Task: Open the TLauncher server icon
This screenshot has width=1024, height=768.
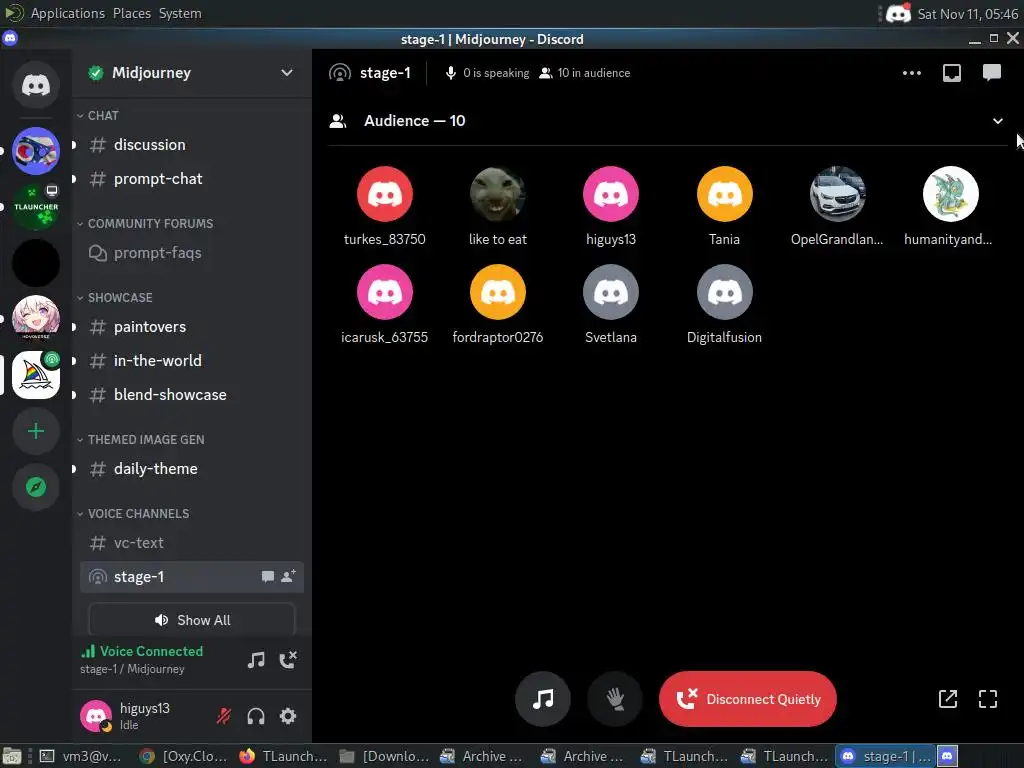Action: [36, 207]
